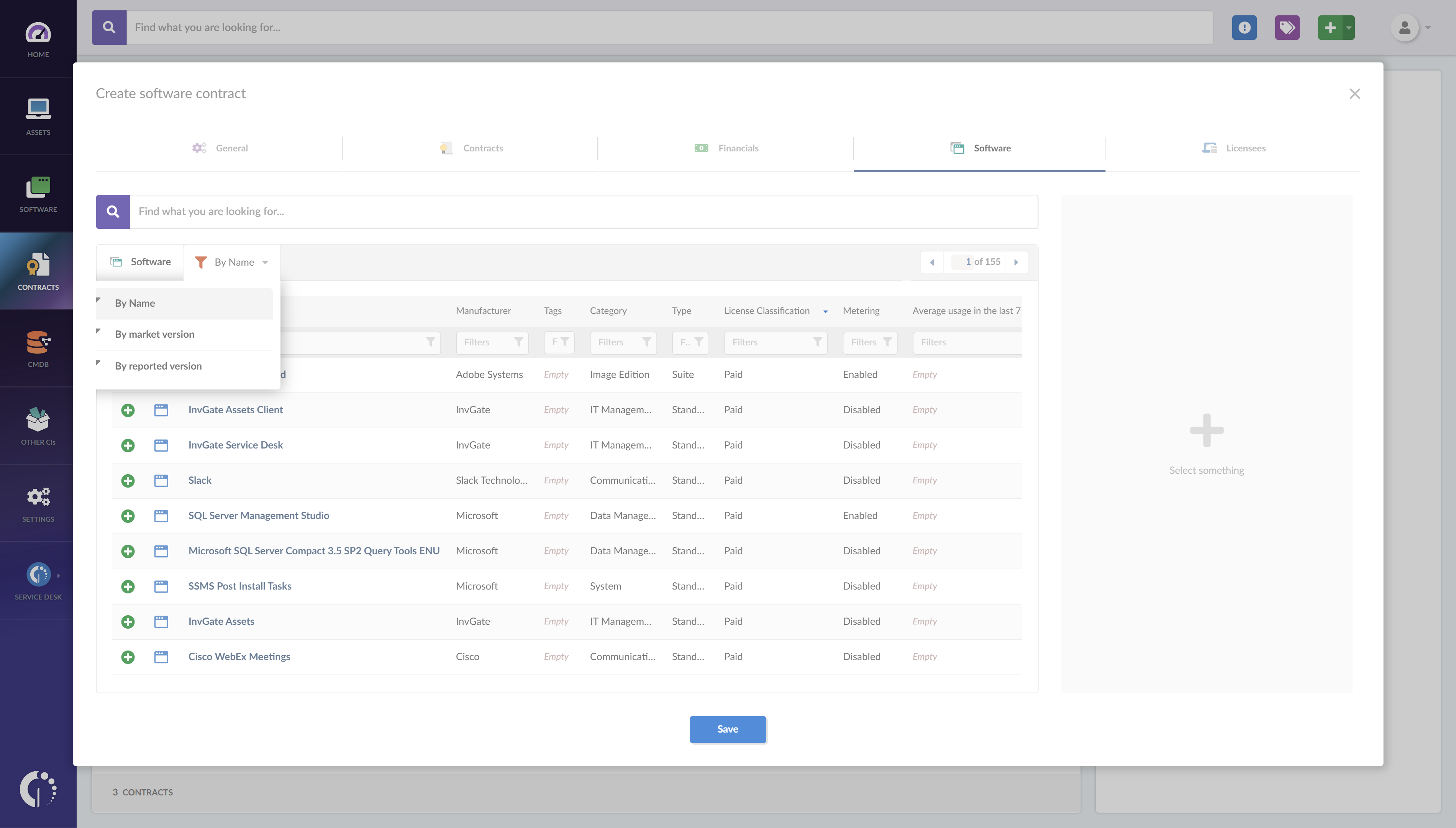Enable metering for SQL Server Management Studio
The image size is (1456, 828).
(x=860, y=515)
